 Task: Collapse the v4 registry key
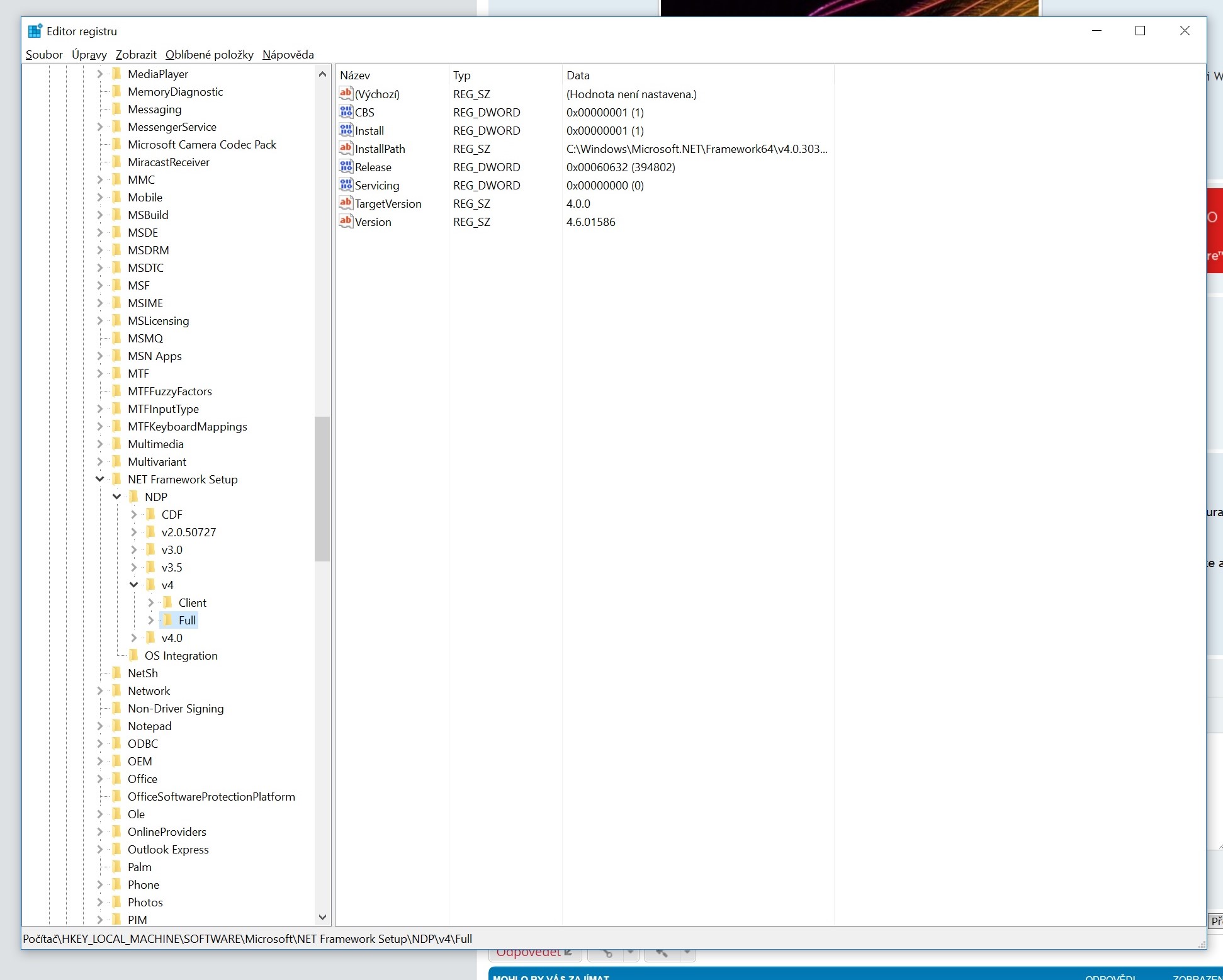pyautogui.click(x=133, y=585)
